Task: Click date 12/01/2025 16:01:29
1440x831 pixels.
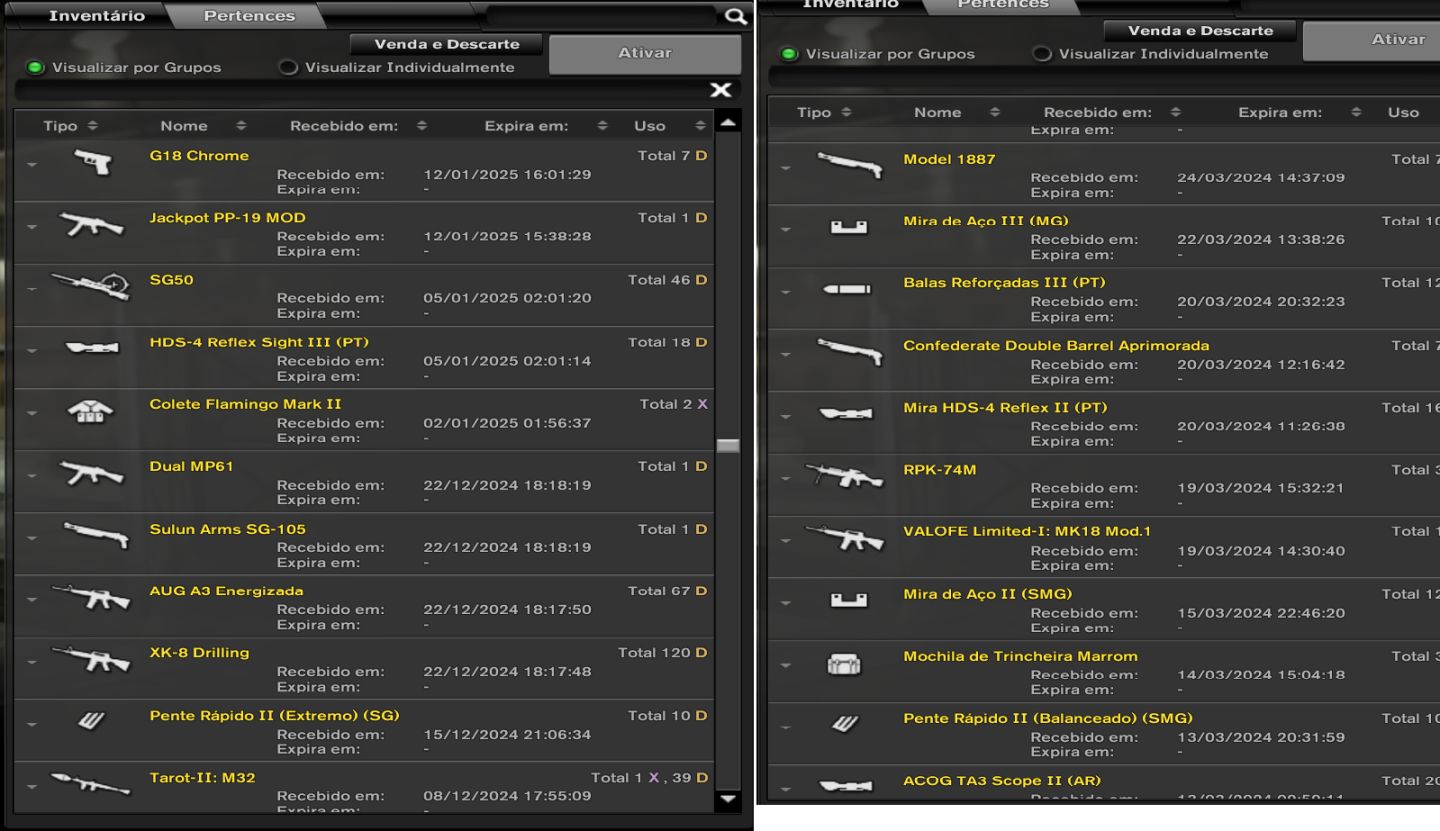Action: click(x=507, y=174)
